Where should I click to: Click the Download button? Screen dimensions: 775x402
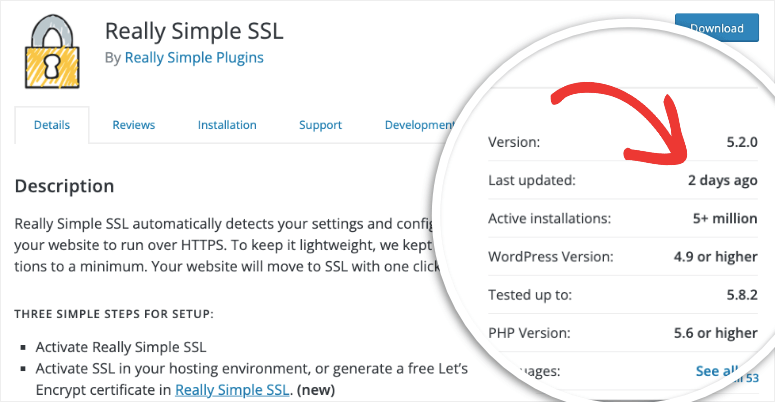tap(717, 28)
